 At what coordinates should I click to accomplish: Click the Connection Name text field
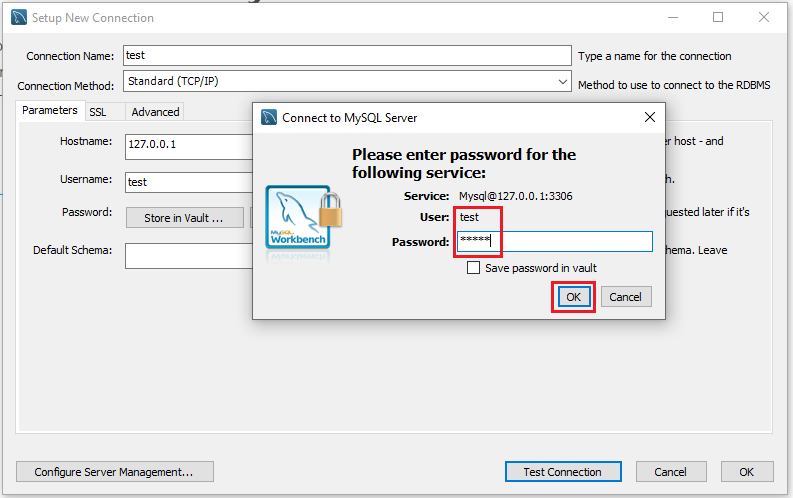tap(347, 55)
